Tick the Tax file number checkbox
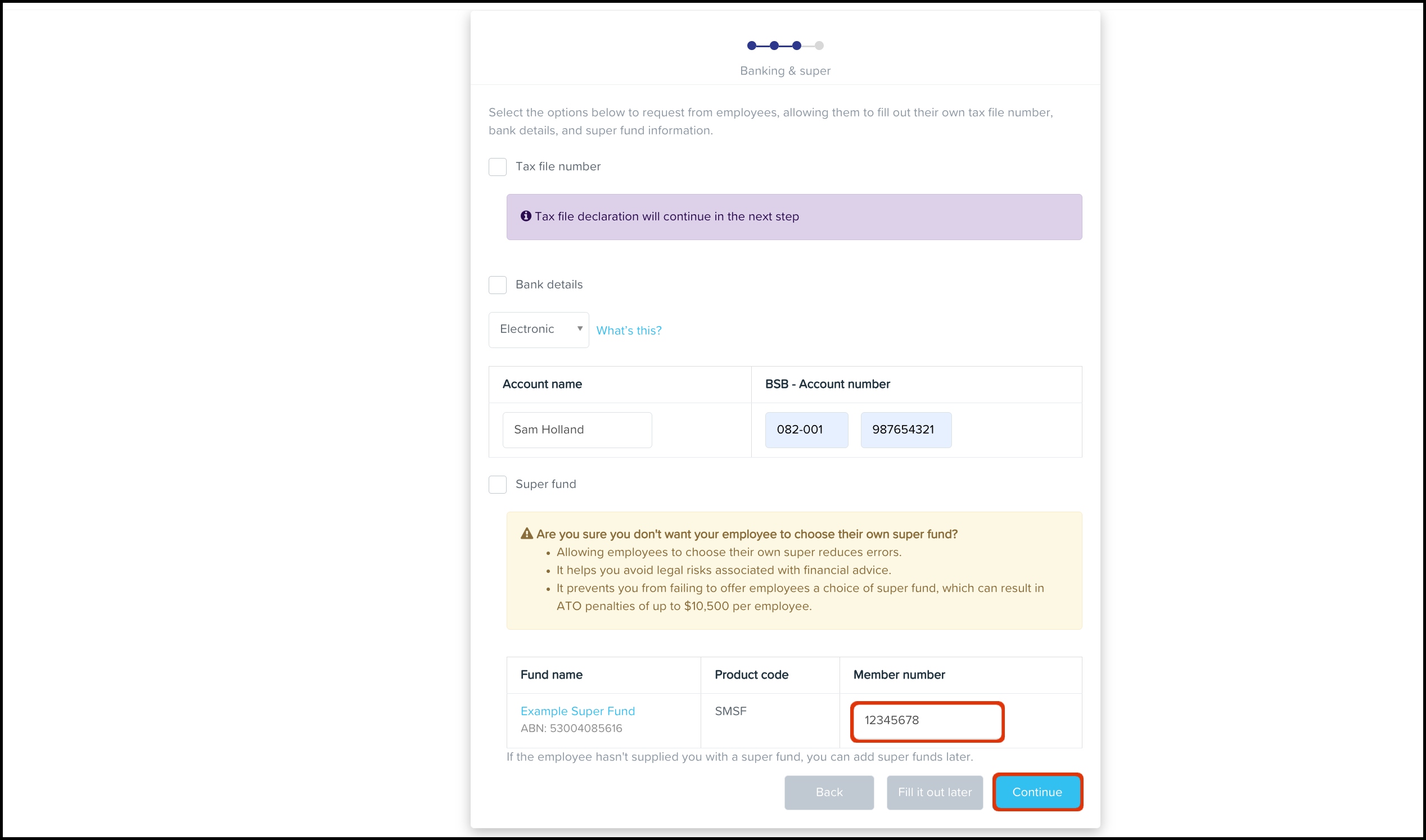This screenshot has width=1426, height=840. pyautogui.click(x=497, y=167)
